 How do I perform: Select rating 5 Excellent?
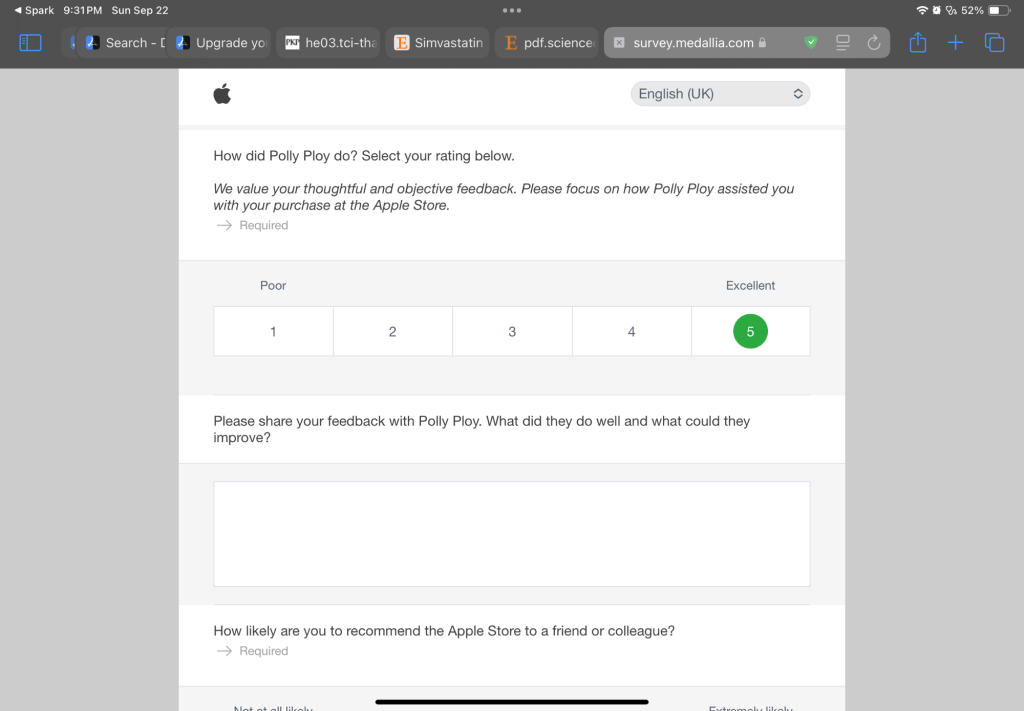[750, 331]
